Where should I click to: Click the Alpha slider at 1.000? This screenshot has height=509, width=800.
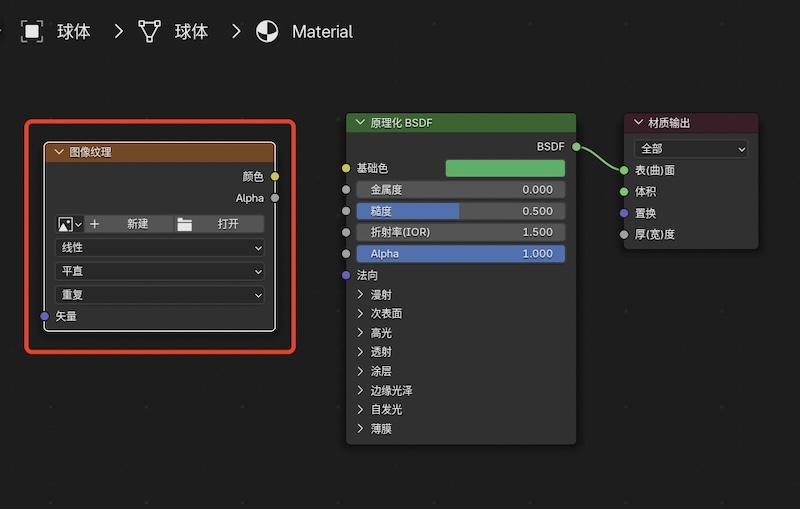pos(461,253)
